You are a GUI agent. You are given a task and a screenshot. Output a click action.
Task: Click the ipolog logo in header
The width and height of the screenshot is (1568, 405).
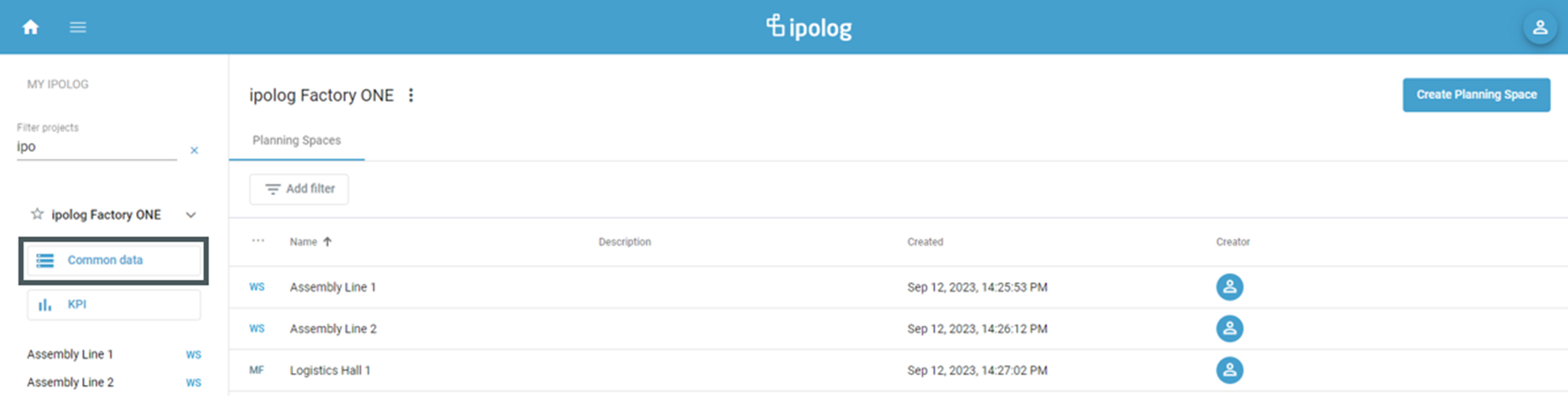(x=808, y=27)
